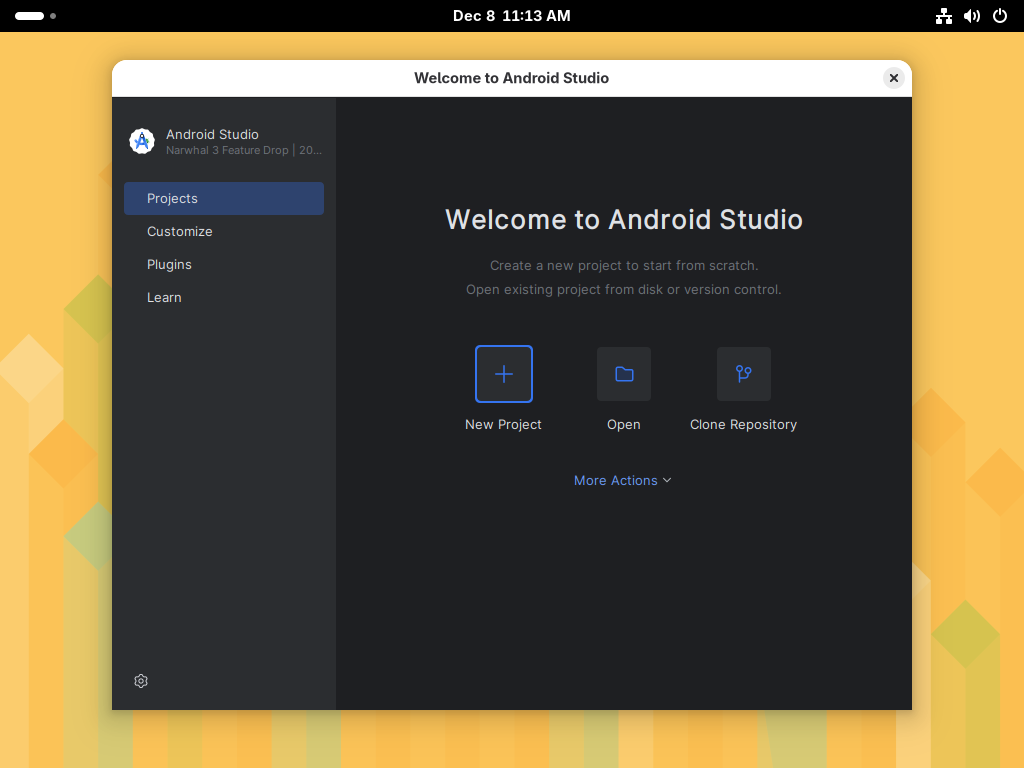This screenshot has height=768, width=1024.
Task: Click the Activities pill in top-left corner
Action: [30, 16]
